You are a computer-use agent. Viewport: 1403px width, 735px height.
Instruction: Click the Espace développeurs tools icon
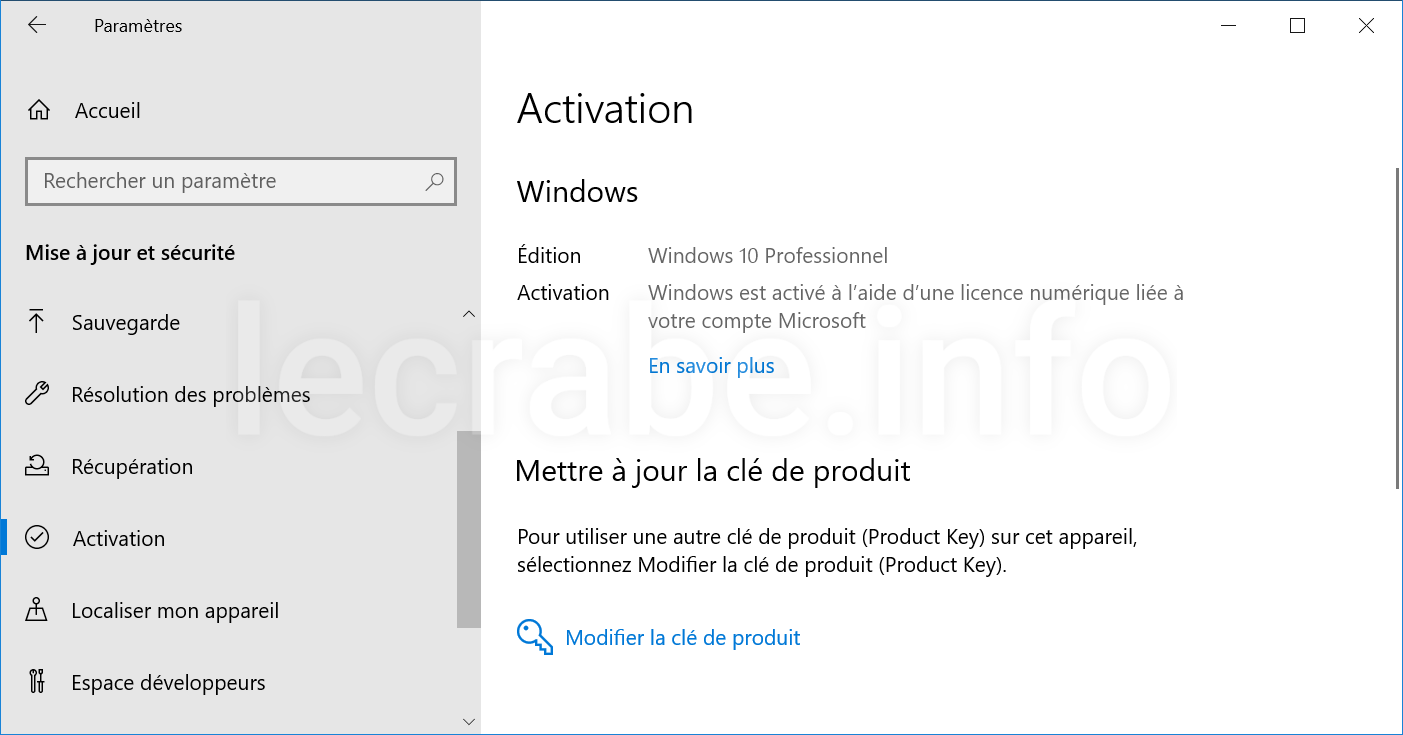coord(37,682)
